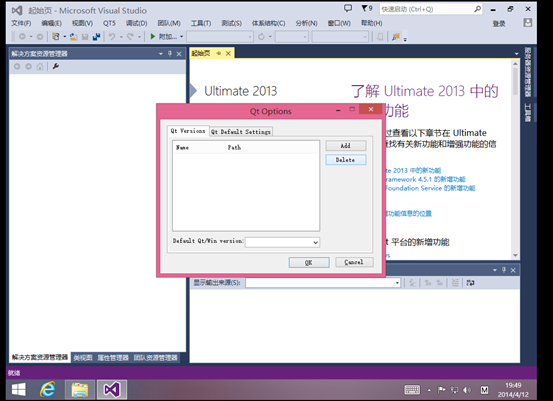Click the Solution Explorer forward arrow icon
The height and width of the screenshot is (401, 553).
pos(29,66)
